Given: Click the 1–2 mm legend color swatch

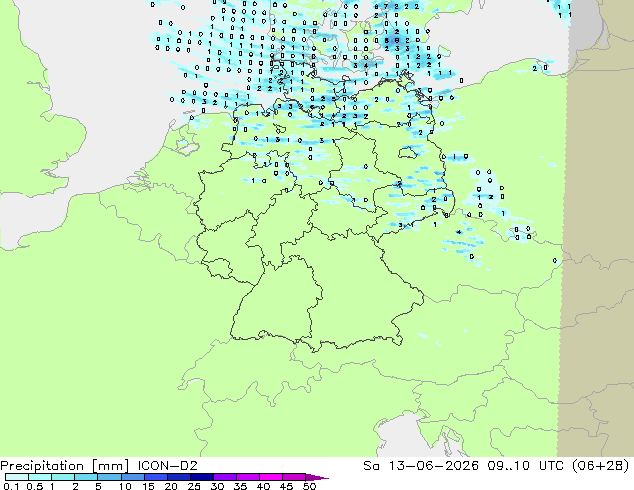Looking at the screenshot, I should tap(63, 477).
